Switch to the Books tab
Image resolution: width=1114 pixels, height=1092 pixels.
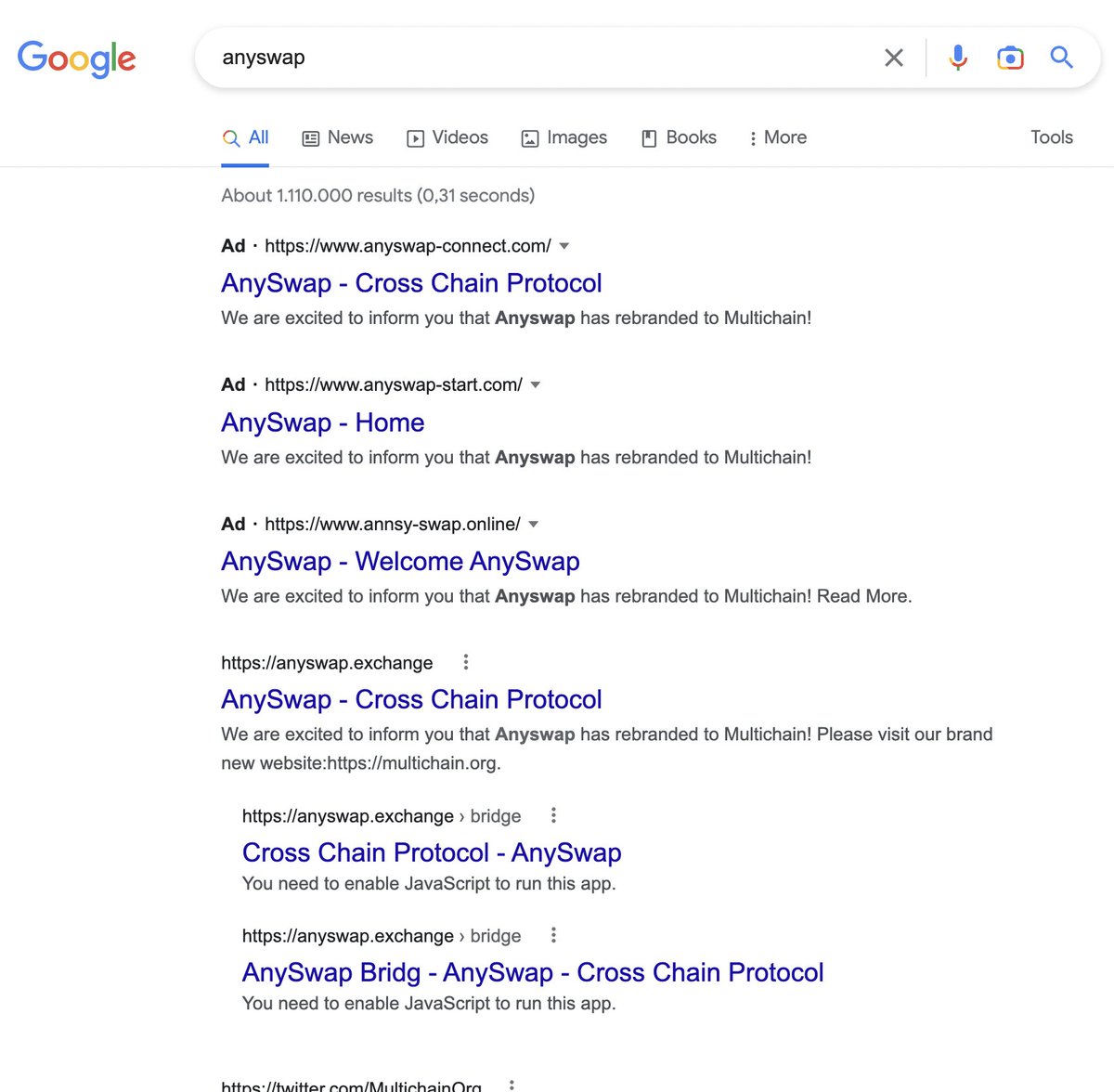click(679, 137)
